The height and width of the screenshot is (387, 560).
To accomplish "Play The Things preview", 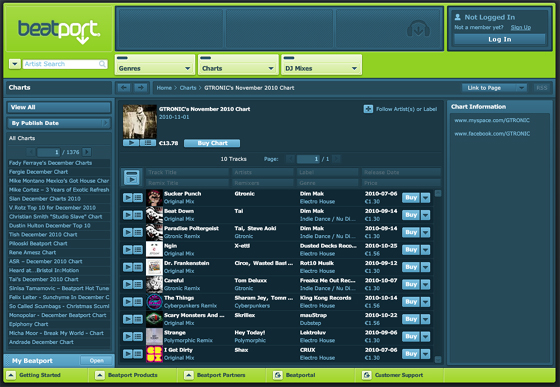I will (128, 302).
